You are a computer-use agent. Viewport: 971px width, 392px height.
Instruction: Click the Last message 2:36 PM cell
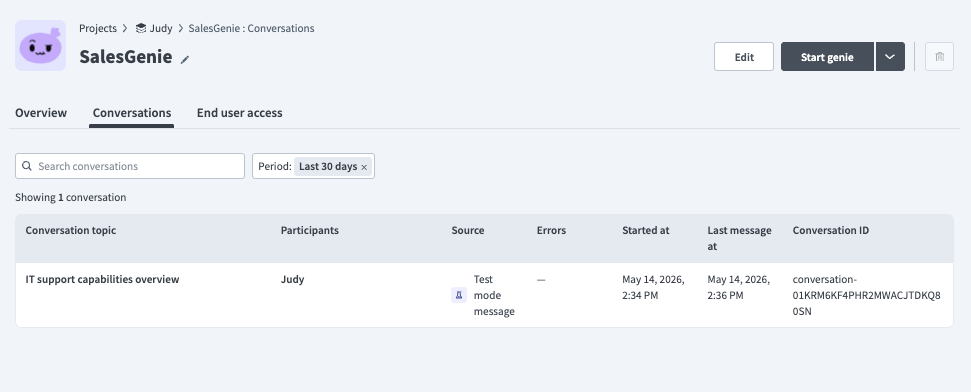tap(739, 287)
